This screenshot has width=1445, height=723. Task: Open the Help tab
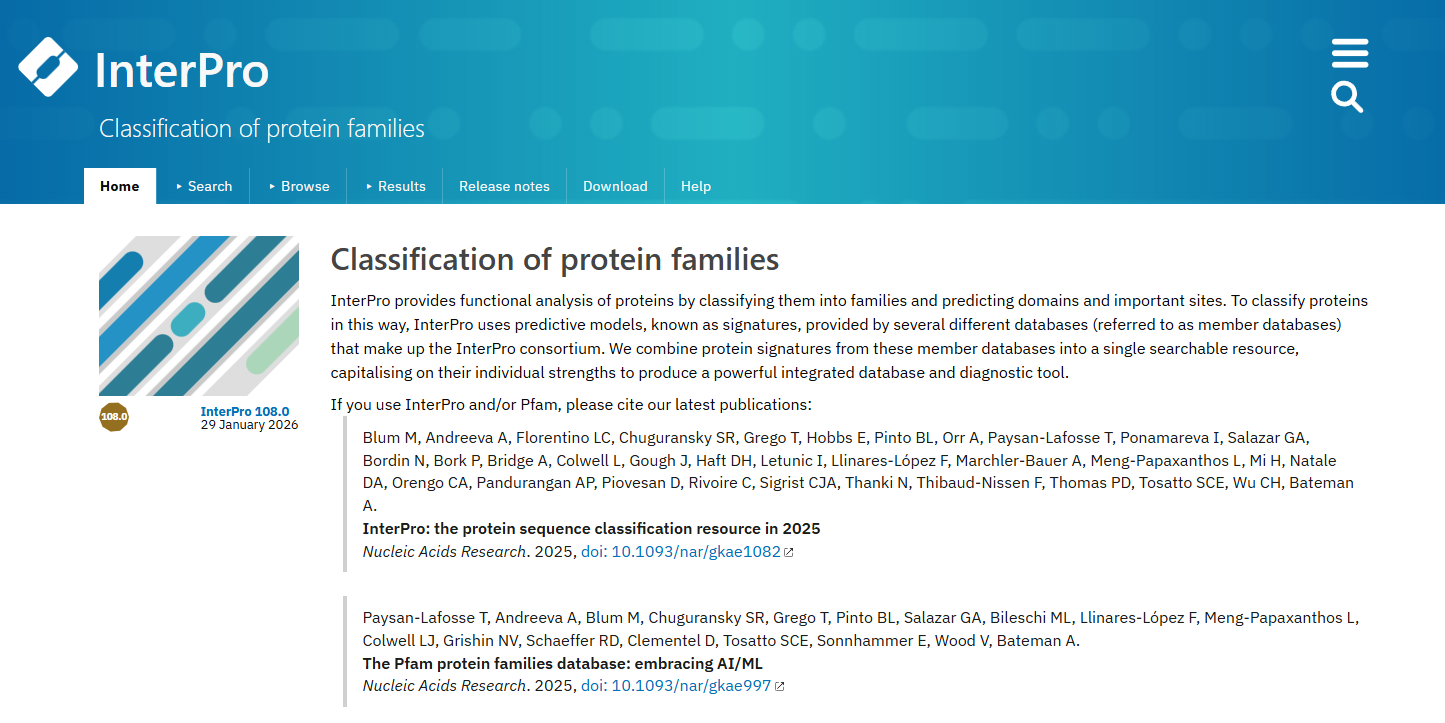tap(696, 186)
